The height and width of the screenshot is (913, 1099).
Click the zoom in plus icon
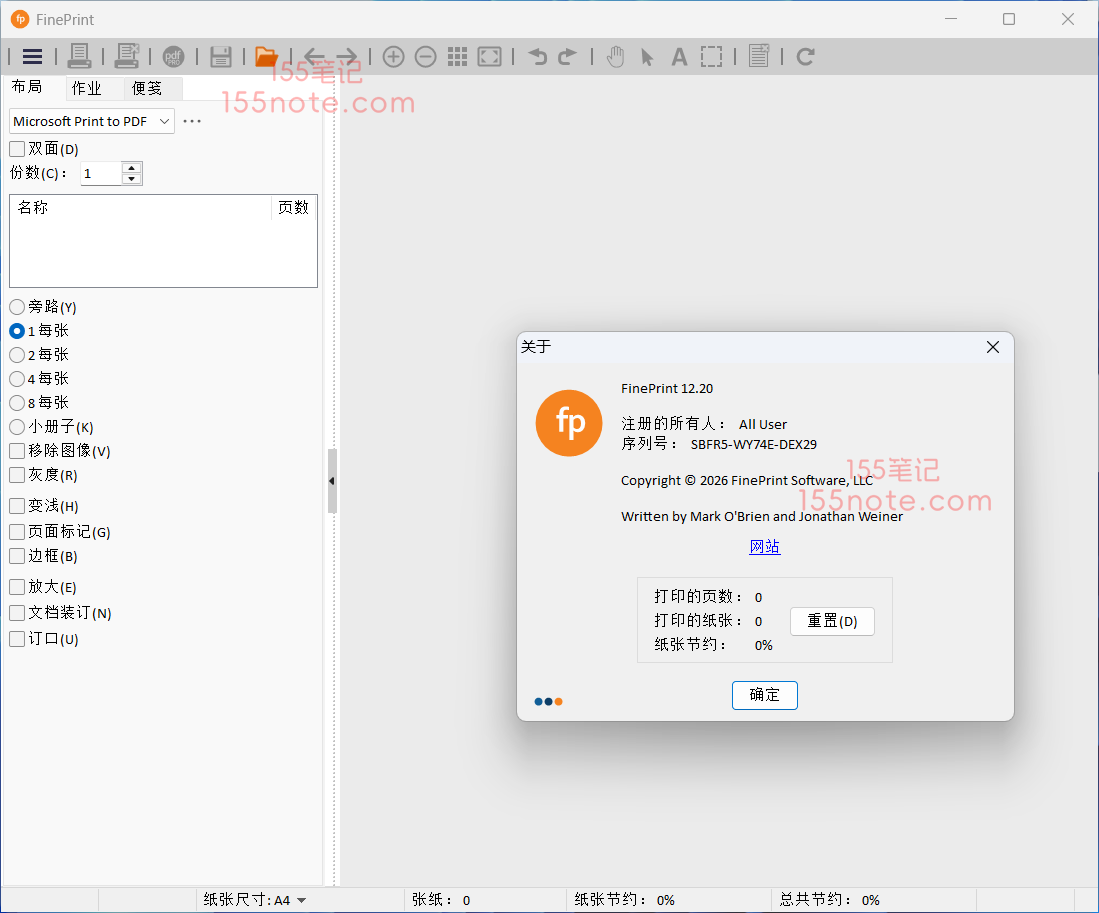(x=394, y=57)
